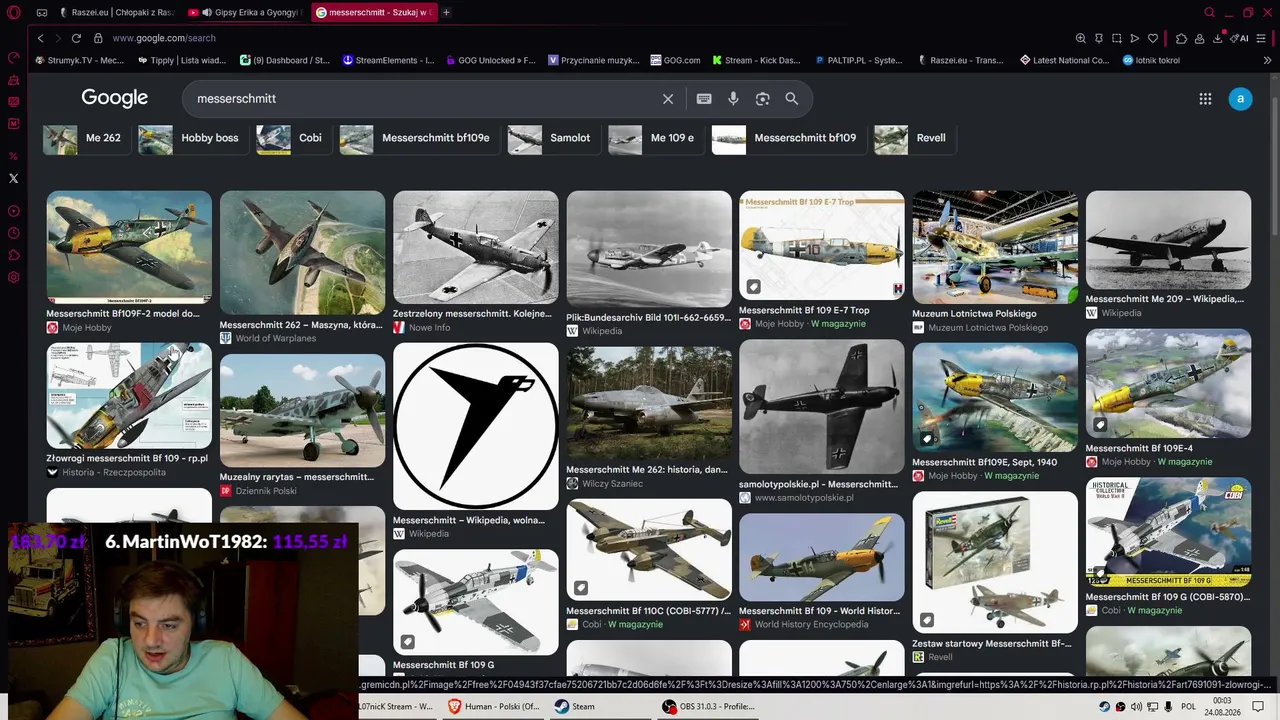Apply the 'Revell' suggestion chip
Image resolution: width=1280 pixels, height=720 pixels.
pos(914,138)
